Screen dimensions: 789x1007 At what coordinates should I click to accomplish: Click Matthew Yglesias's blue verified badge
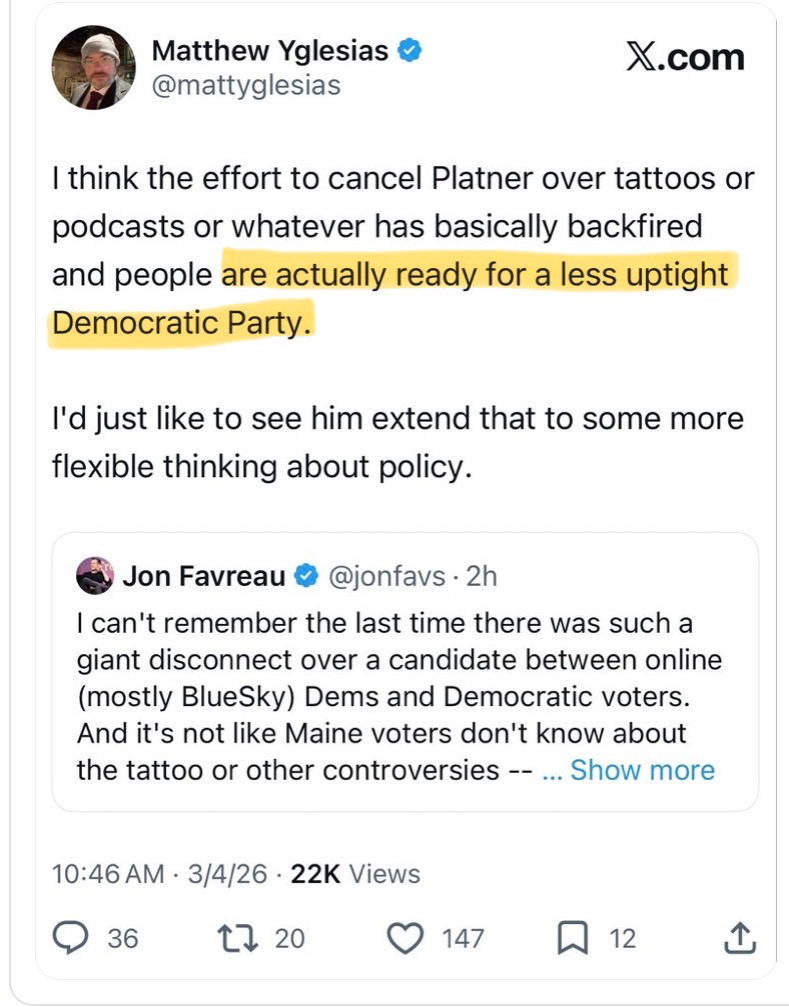(408, 50)
